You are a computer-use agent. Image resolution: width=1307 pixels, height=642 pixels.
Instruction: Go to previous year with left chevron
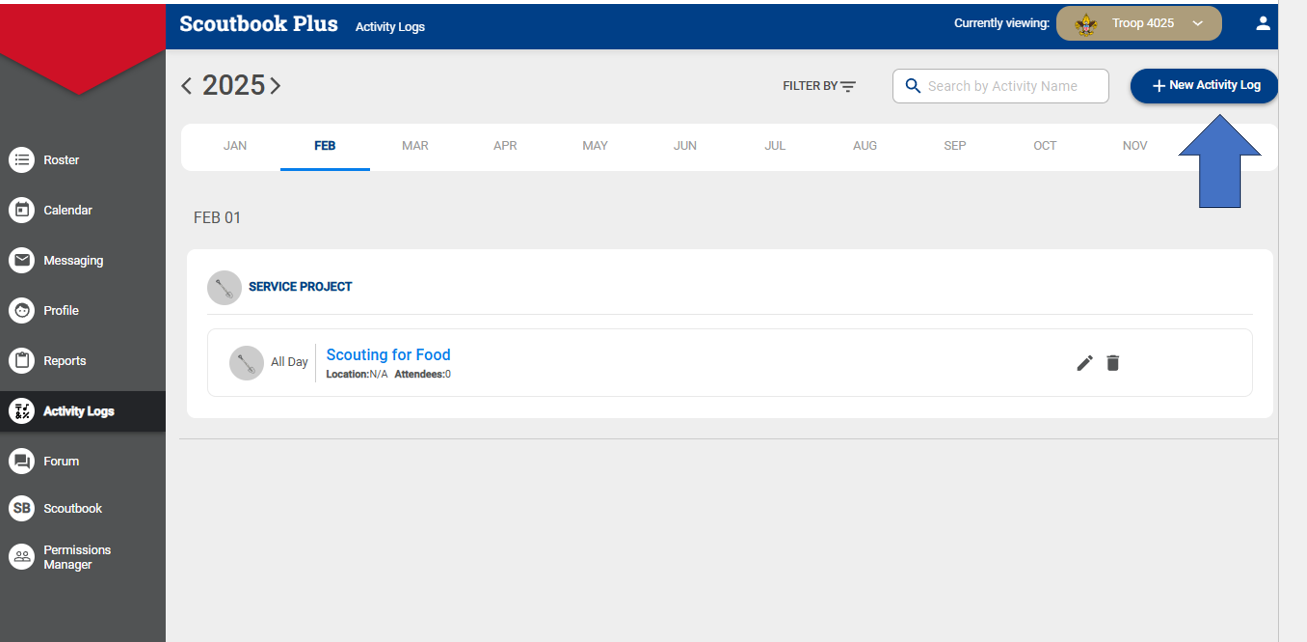[x=186, y=86]
